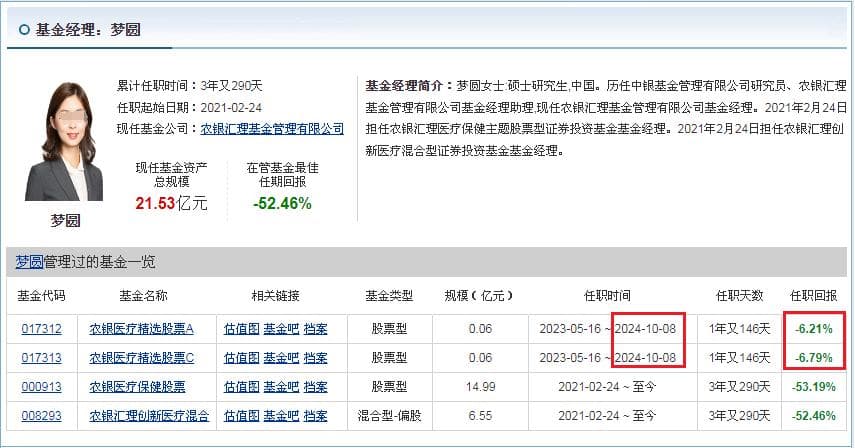The height and width of the screenshot is (448, 855).
Task: Open fund code 000913 link
Action: (x=41, y=386)
